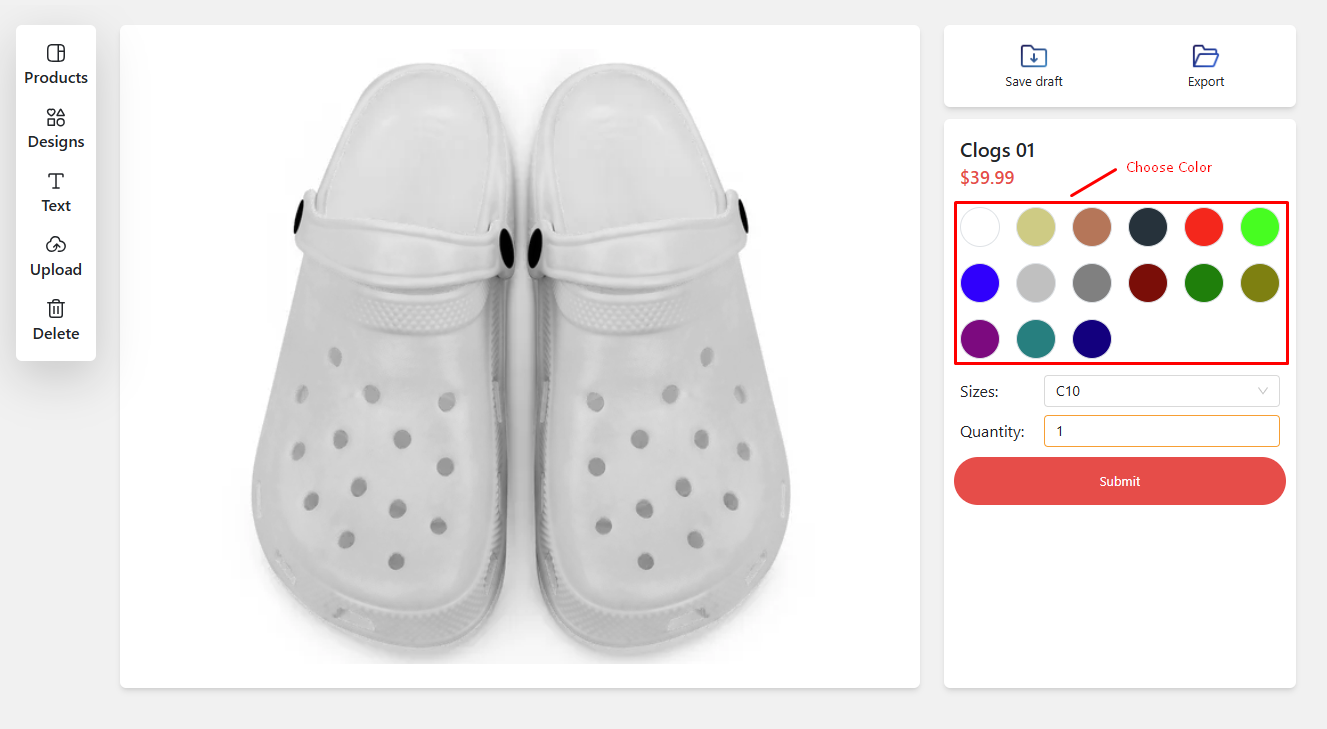Select the teal color swatch
The height and width of the screenshot is (729, 1327).
[1036, 339]
